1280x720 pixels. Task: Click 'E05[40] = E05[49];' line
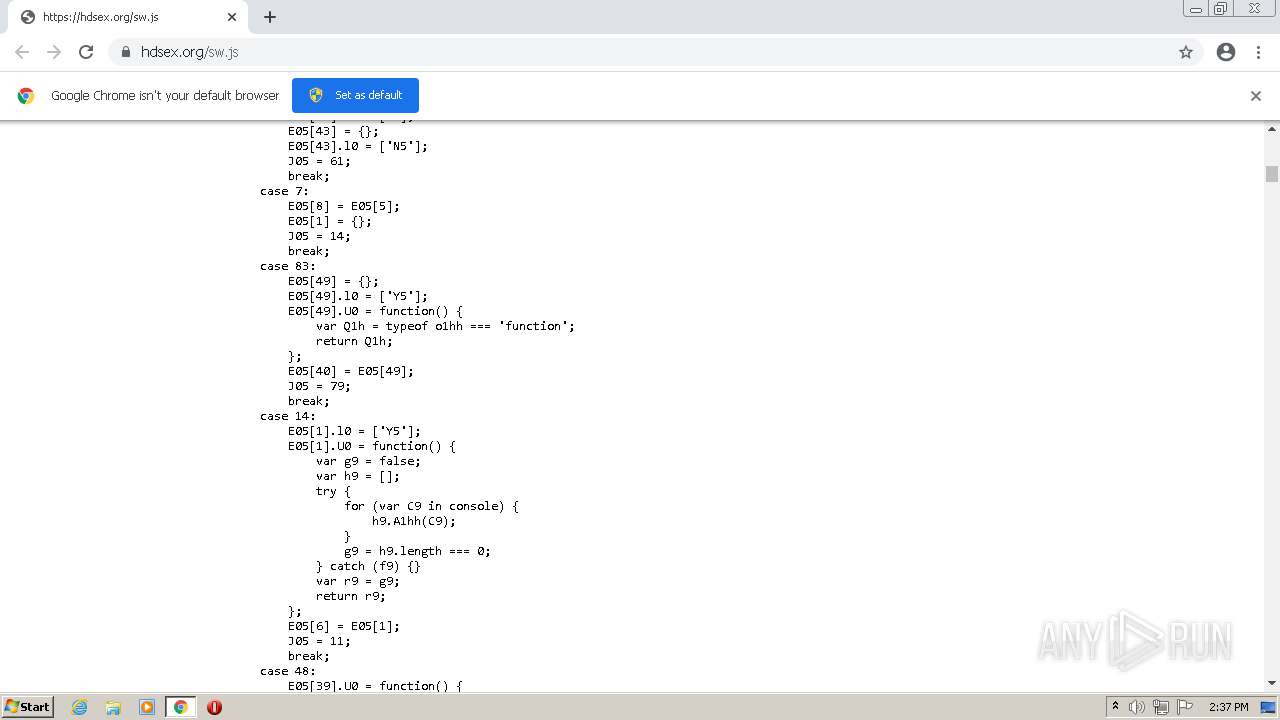[351, 371]
